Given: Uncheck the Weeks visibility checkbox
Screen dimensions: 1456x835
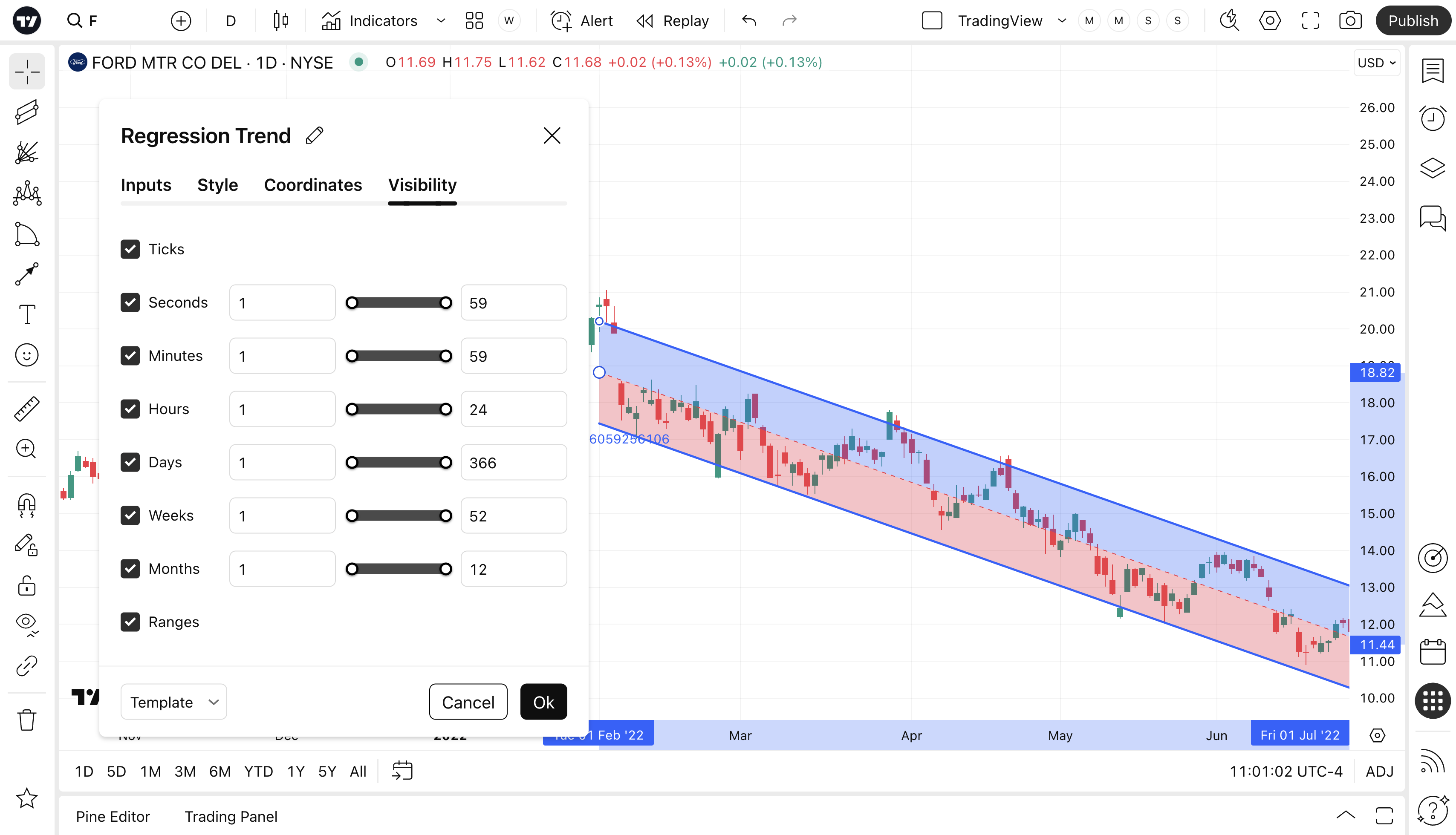Looking at the screenshot, I should 130,515.
